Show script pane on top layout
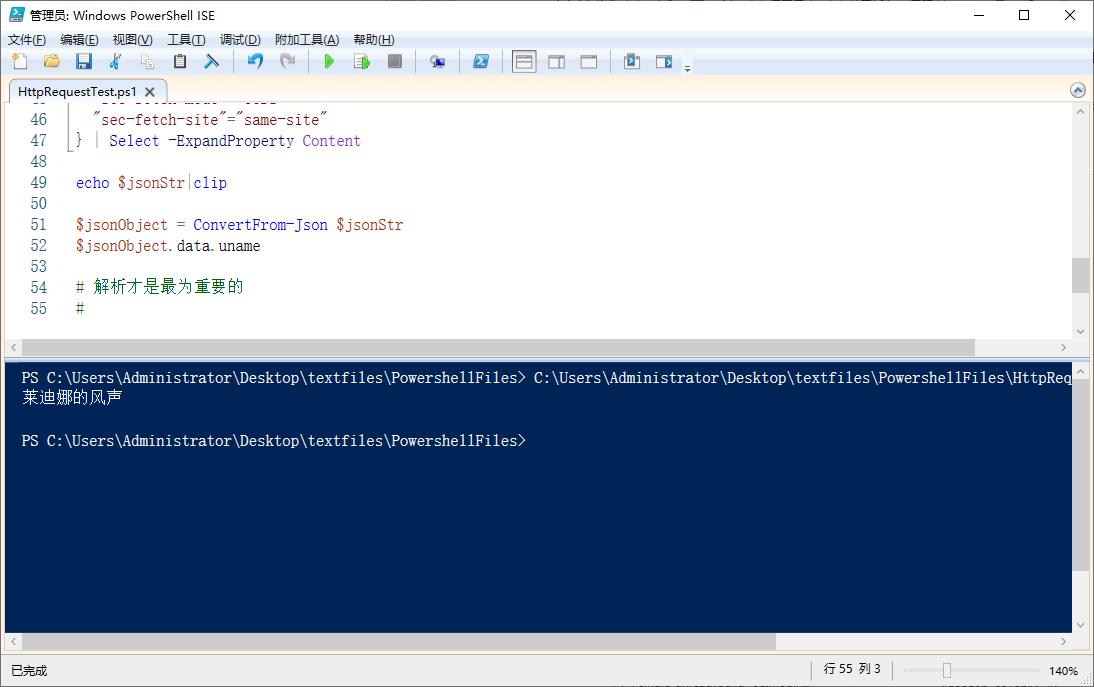 pos(524,62)
